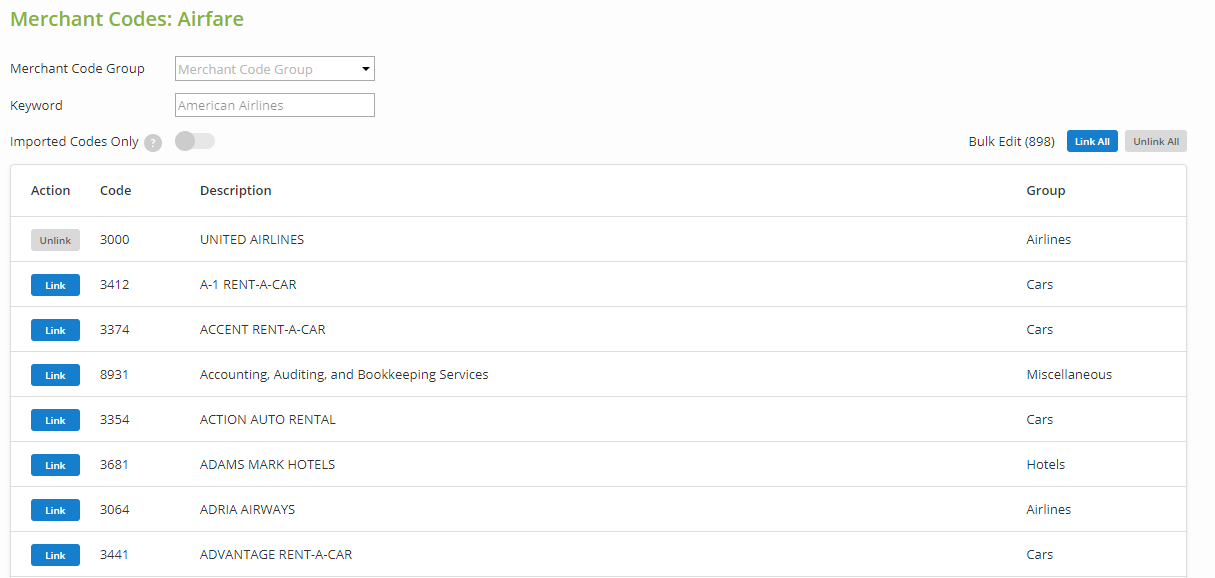Image resolution: width=1215 pixels, height=578 pixels.
Task: Link the Accent Rent-A-Car code 3374
Action: pos(55,330)
